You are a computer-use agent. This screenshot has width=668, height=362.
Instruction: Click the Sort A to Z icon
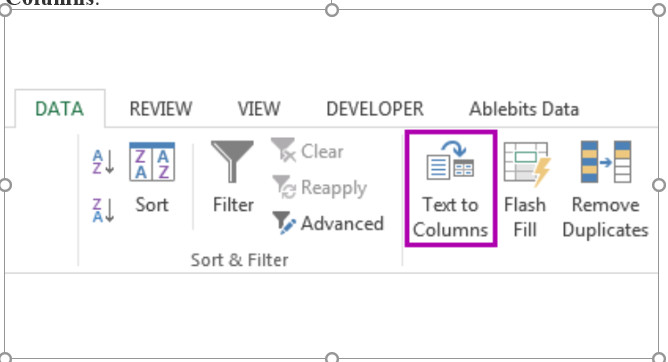coord(104,162)
